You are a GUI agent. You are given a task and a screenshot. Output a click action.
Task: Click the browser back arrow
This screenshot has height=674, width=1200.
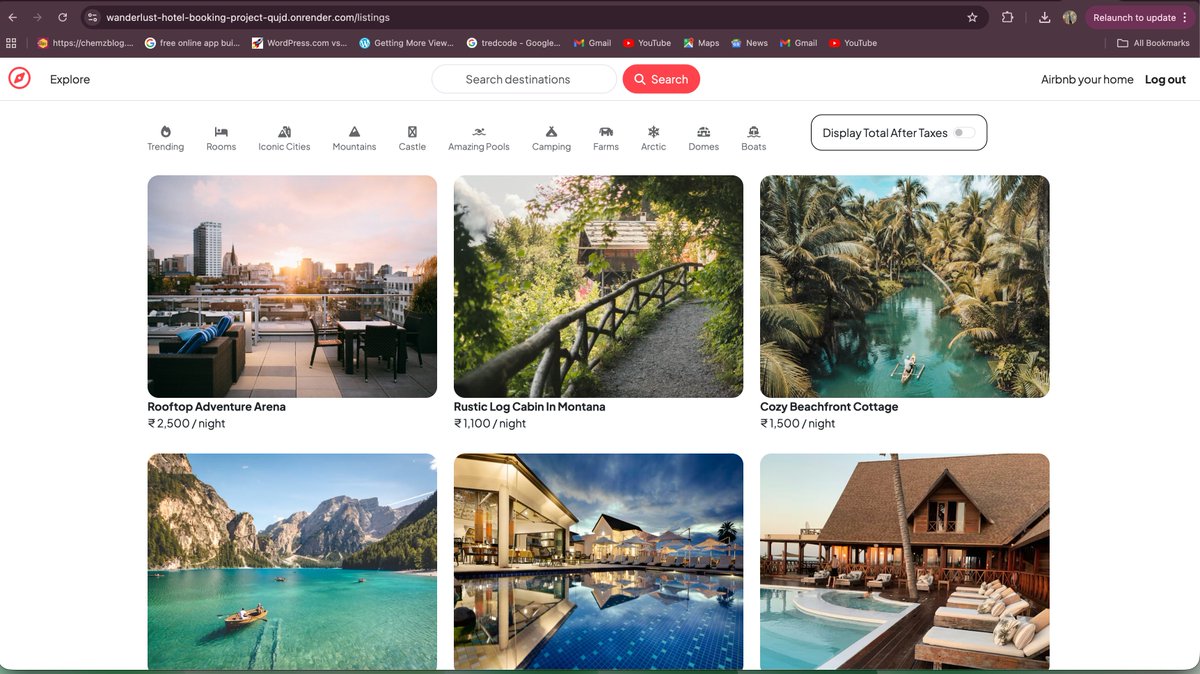pyautogui.click(x=13, y=17)
